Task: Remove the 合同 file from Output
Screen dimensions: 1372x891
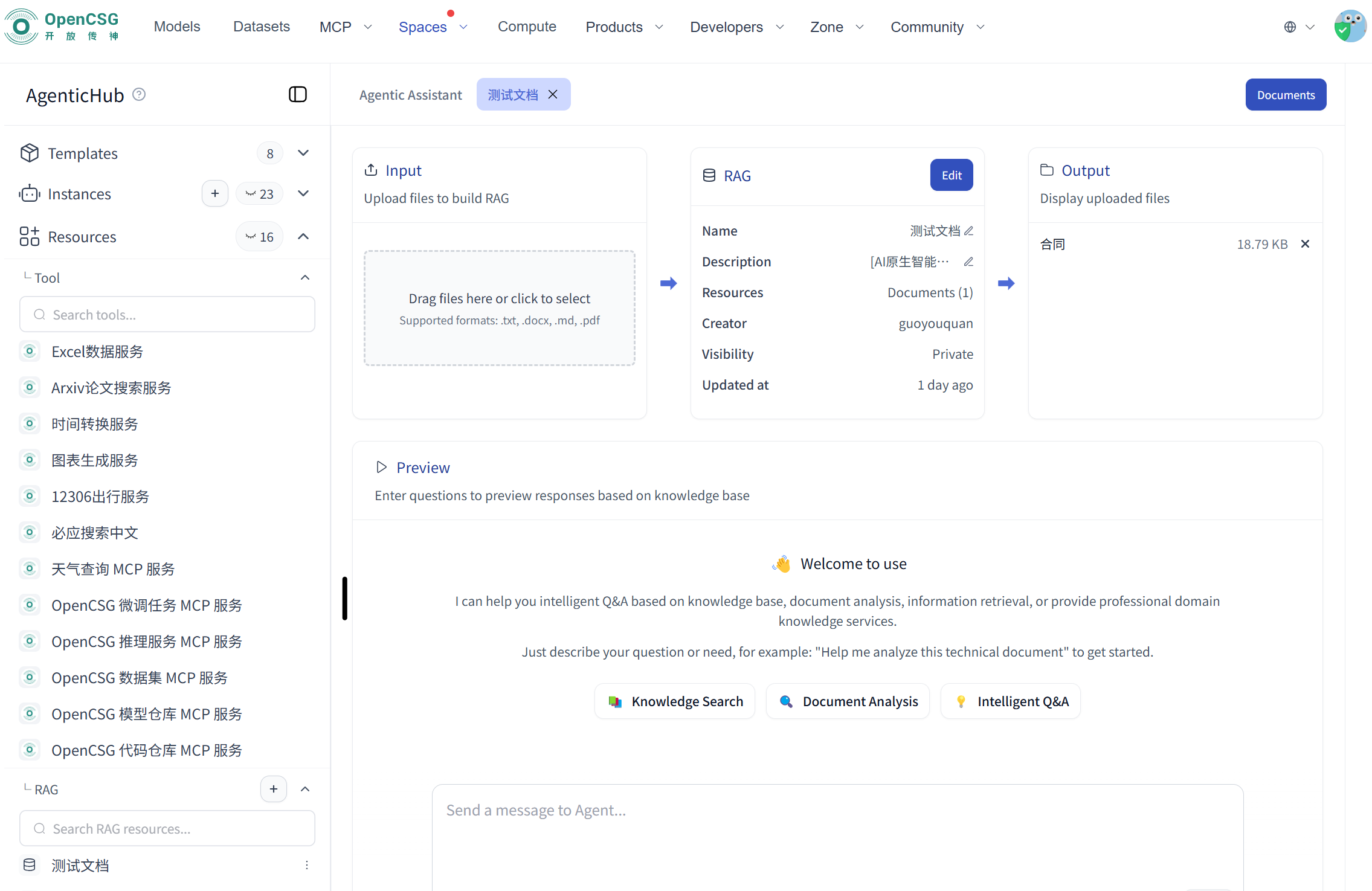Action: point(1305,244)
